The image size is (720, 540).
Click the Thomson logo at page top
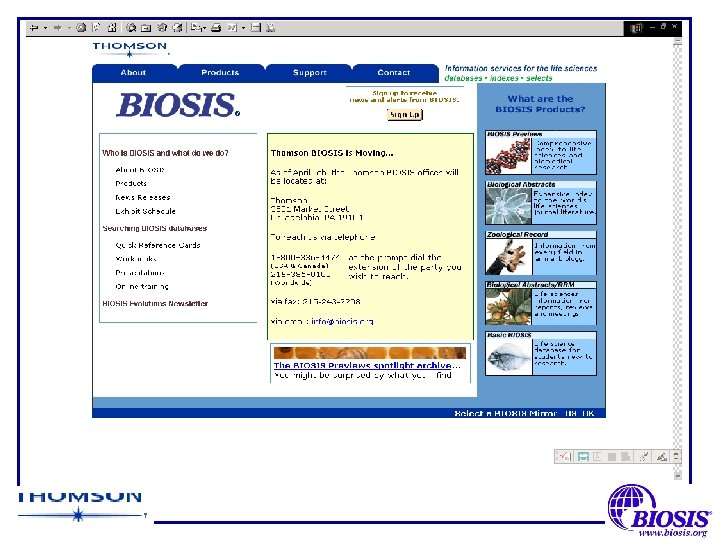tap(130, 49)
